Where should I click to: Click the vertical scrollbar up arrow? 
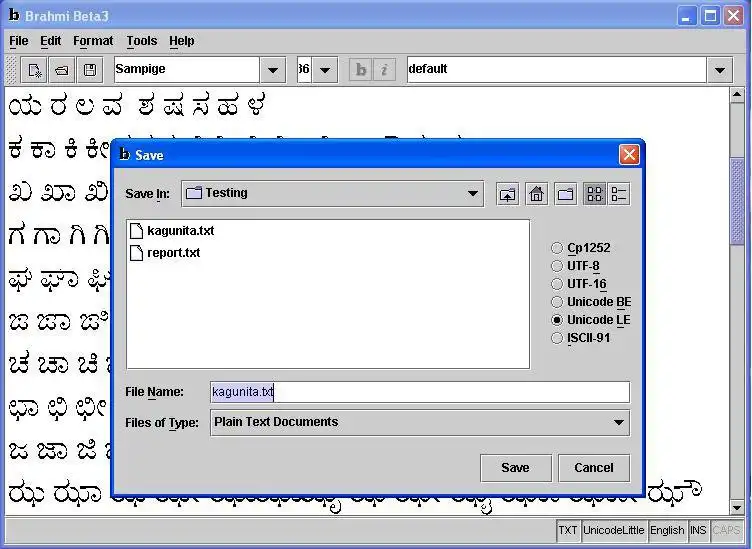point(737,94)
